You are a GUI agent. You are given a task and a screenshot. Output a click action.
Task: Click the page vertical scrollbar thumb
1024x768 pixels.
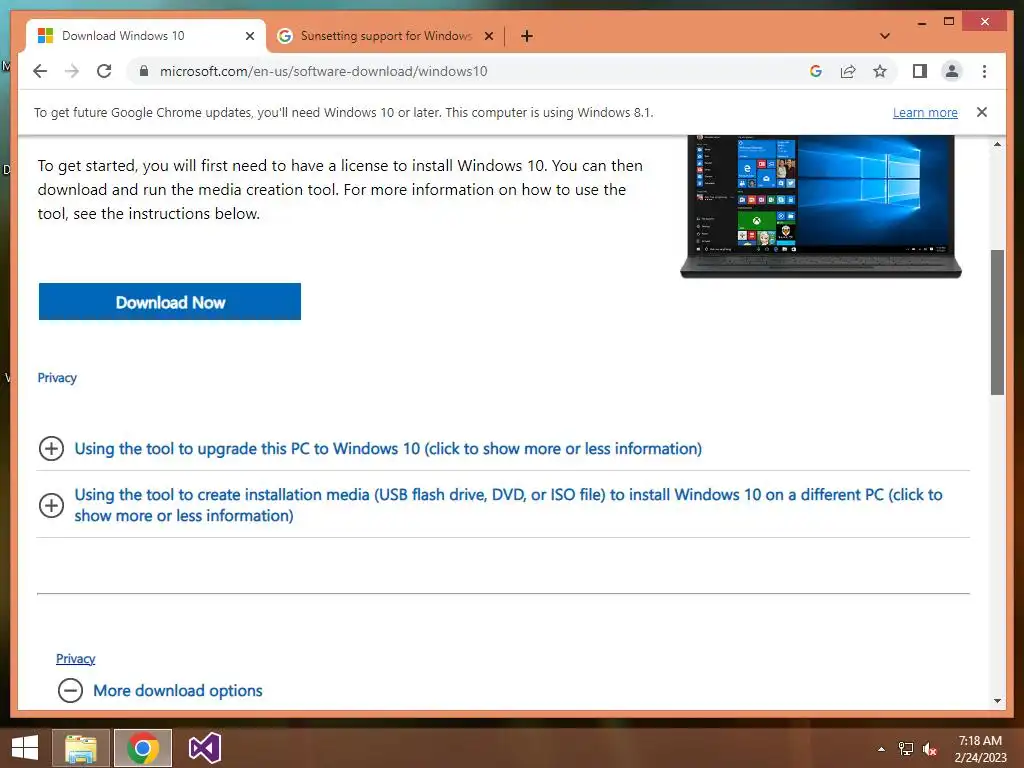997,322
